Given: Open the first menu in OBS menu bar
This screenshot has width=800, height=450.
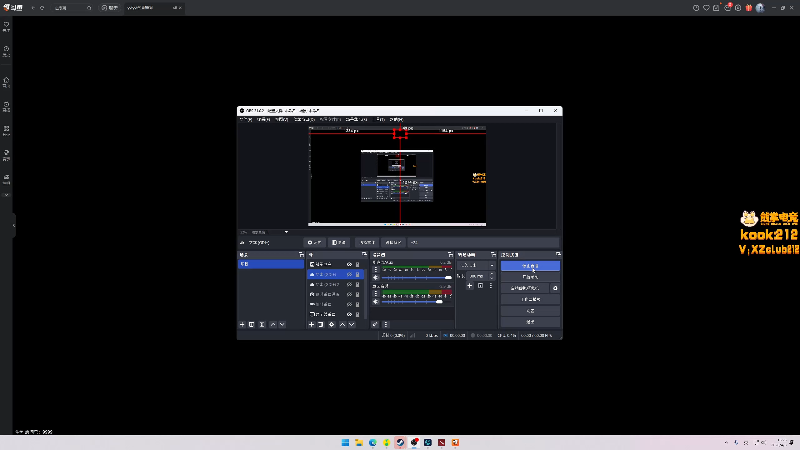Looking at the screenshot, I should click(x=246, y=119).
